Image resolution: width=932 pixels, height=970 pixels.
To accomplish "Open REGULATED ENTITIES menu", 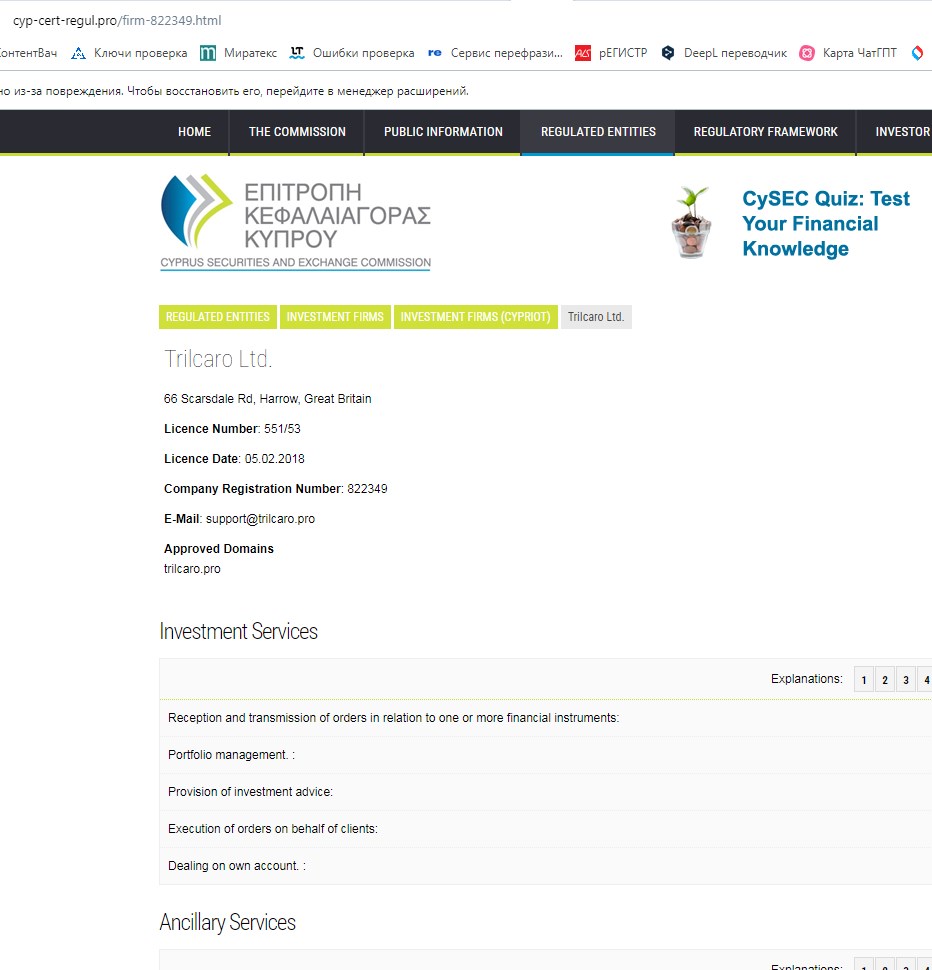I will [x=598, y=132].
